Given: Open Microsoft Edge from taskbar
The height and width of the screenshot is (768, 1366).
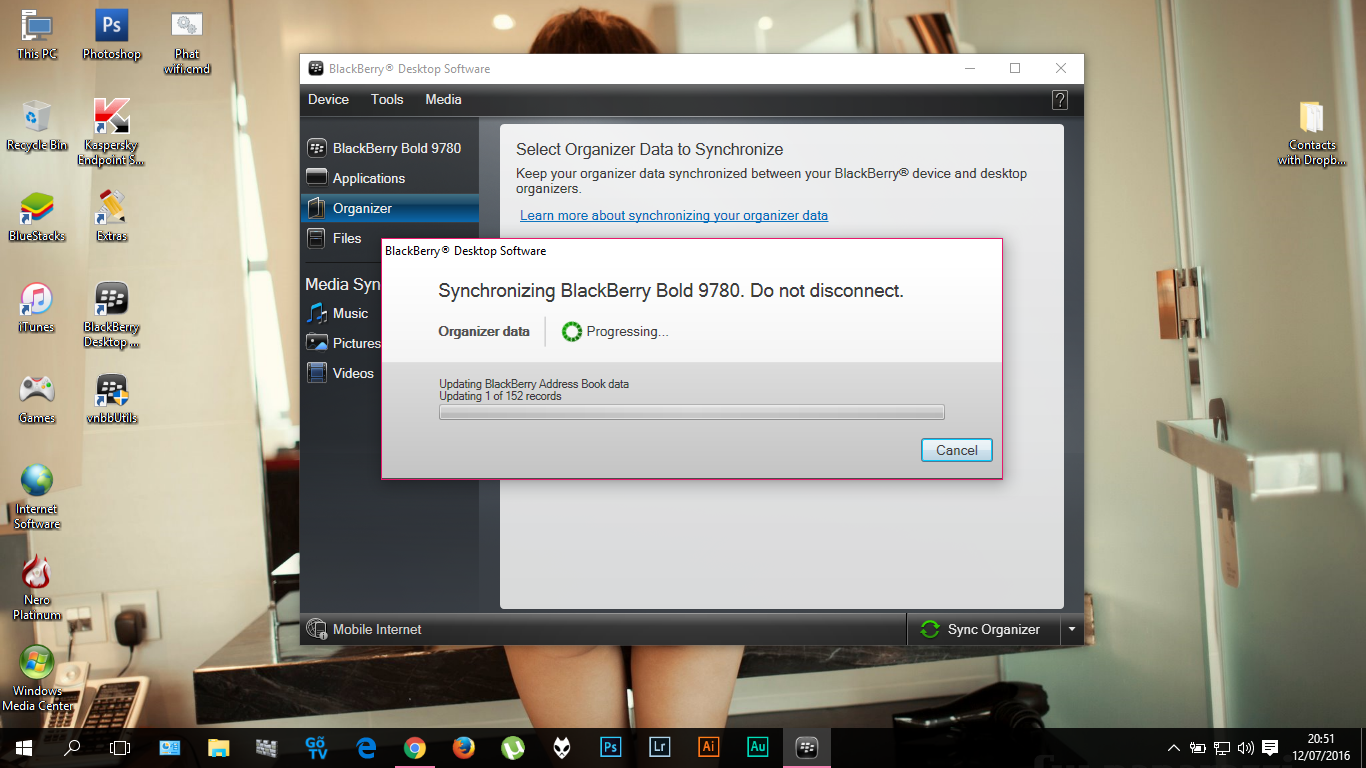Looking at the screenshot, I should [x=365, y=747].
